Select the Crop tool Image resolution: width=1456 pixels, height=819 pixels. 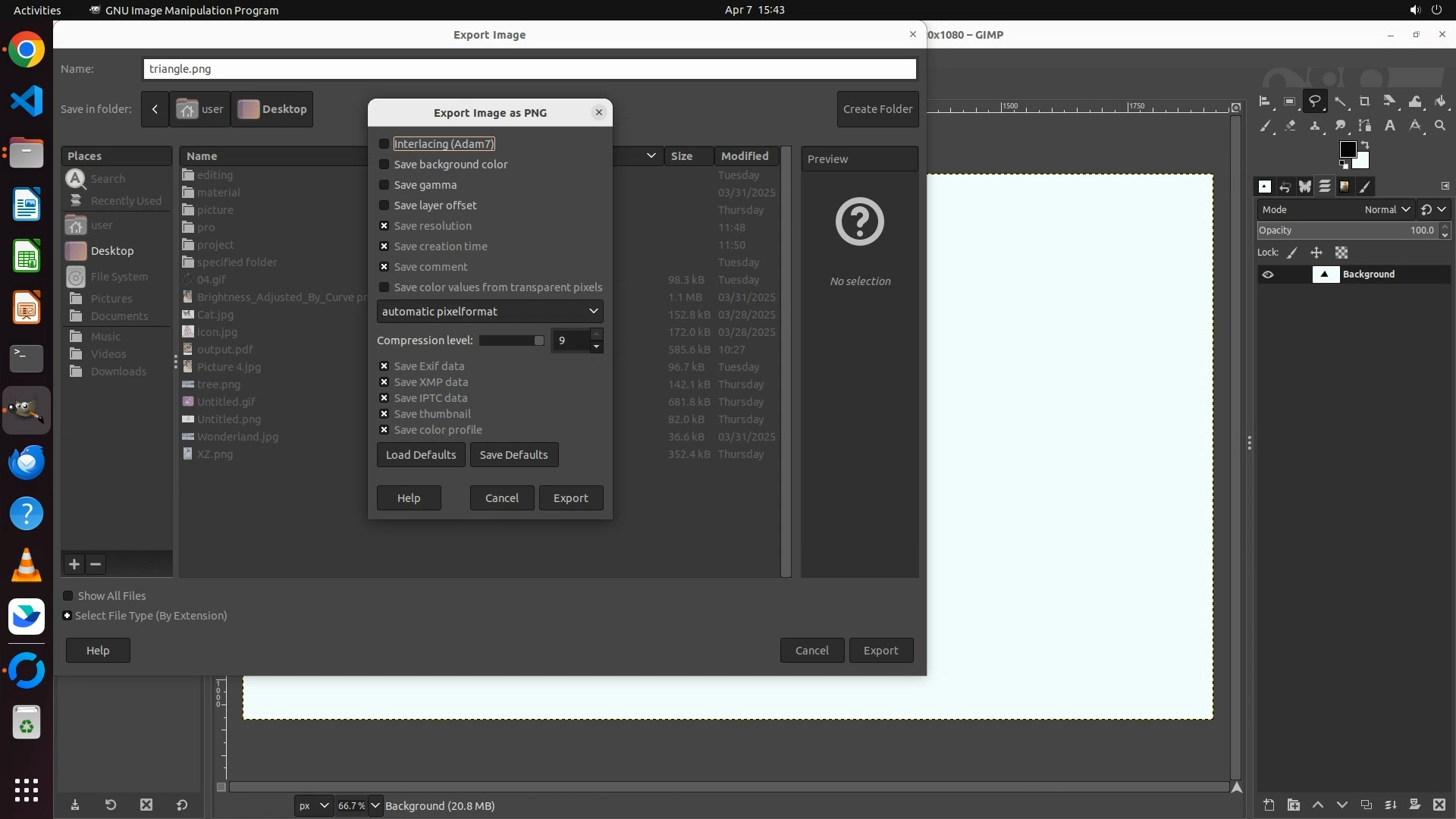pos(1365,102)
